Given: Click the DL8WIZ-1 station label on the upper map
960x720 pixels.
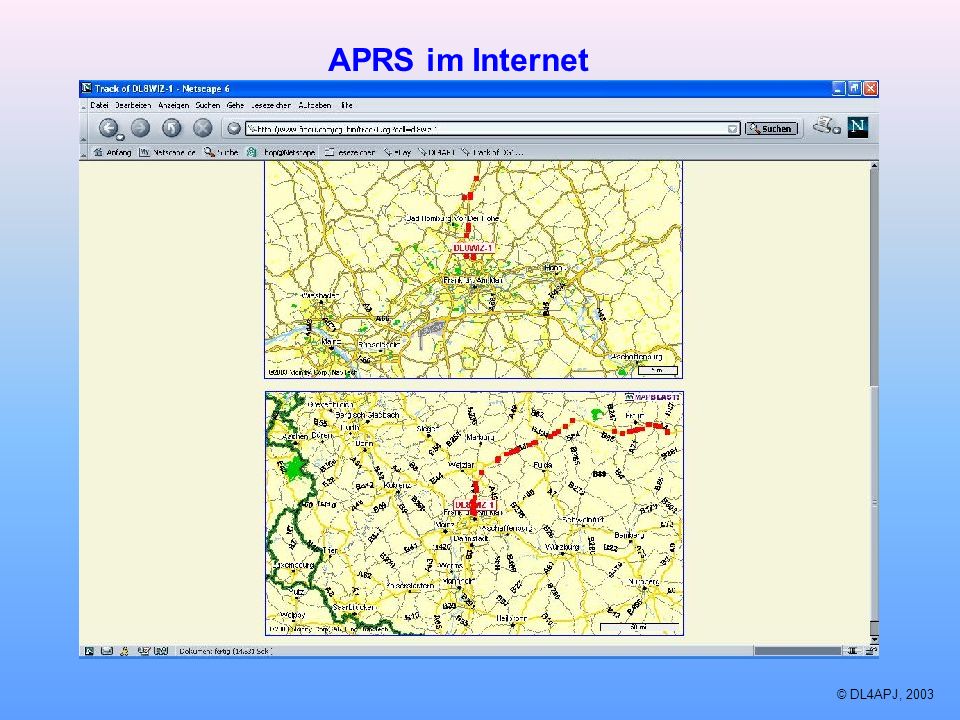Looking at the screenshot, I should [x=473, y=248].
